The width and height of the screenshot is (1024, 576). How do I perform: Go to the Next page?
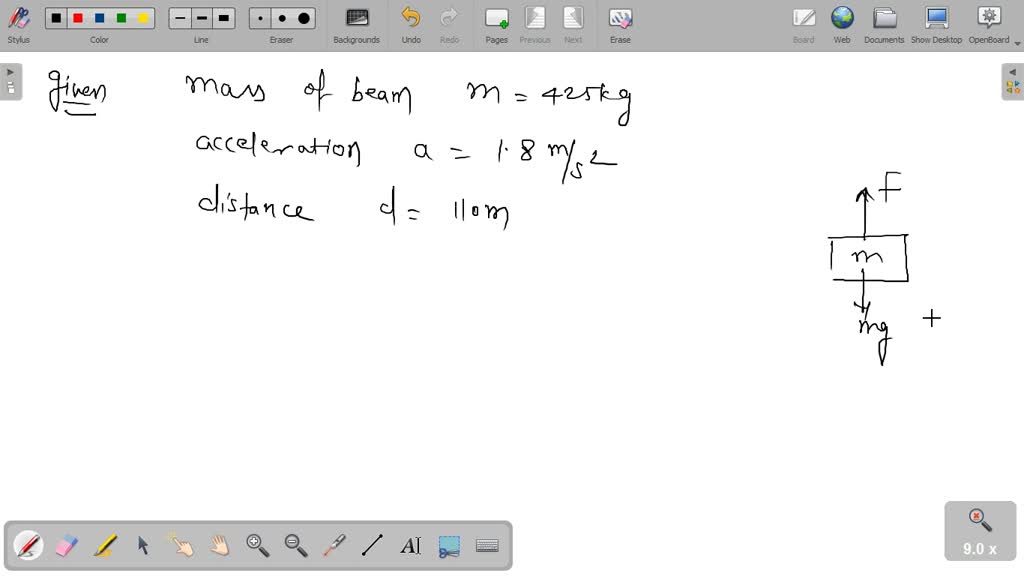(x=573, y=25)
